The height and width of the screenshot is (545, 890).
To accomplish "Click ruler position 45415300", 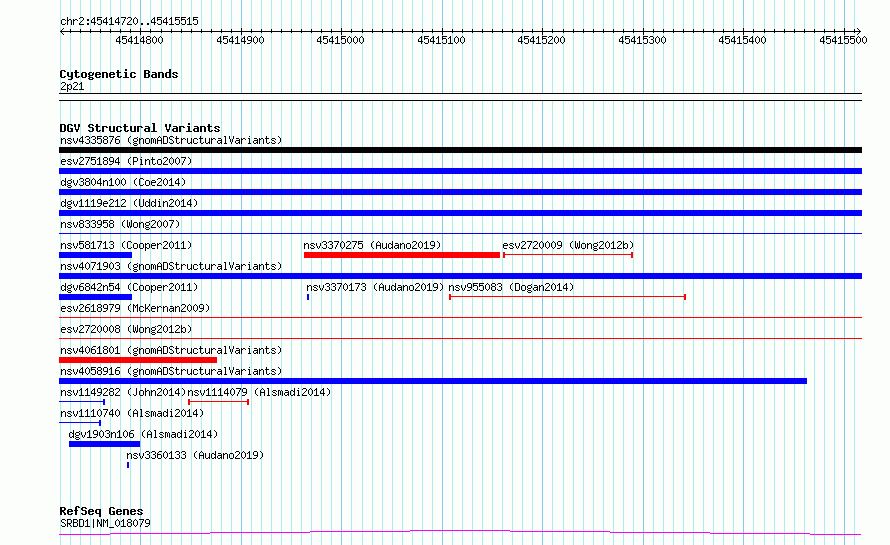I will pos(643,40).
